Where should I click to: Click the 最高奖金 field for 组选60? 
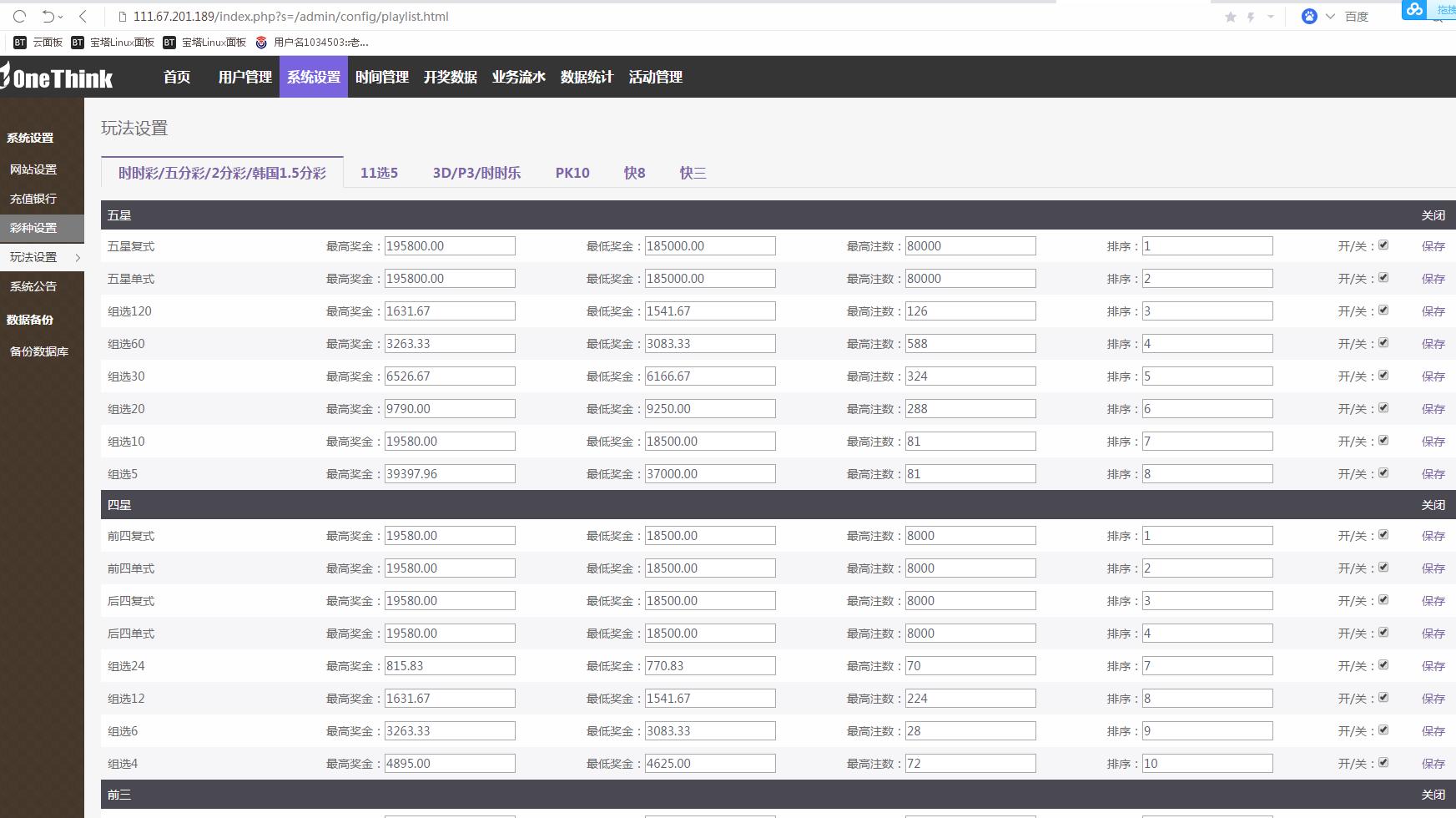(449, 344)
